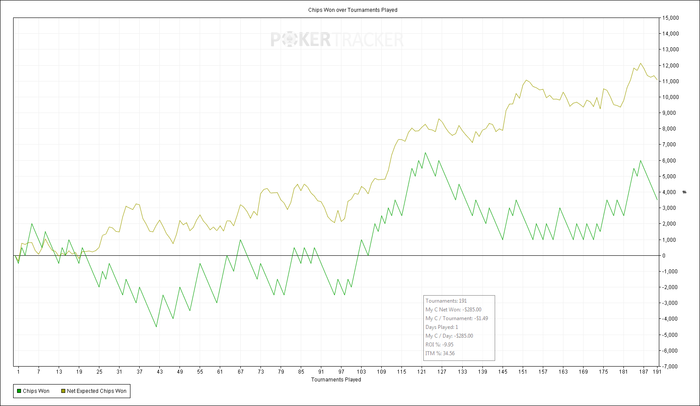Click the -7,000 y-axis tick label
This screenshot has width=700, height=406.
671,367
